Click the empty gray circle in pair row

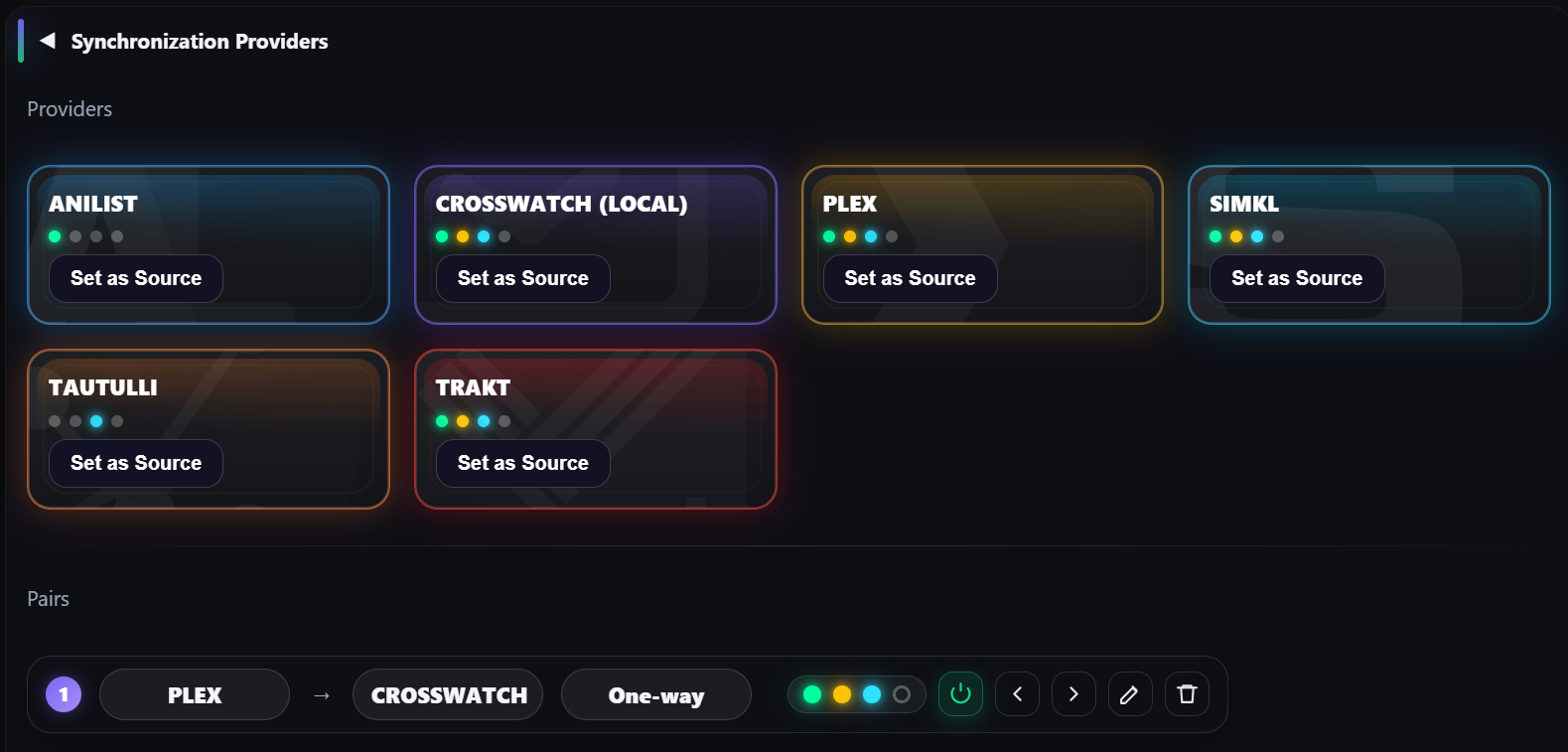(902, 694)
